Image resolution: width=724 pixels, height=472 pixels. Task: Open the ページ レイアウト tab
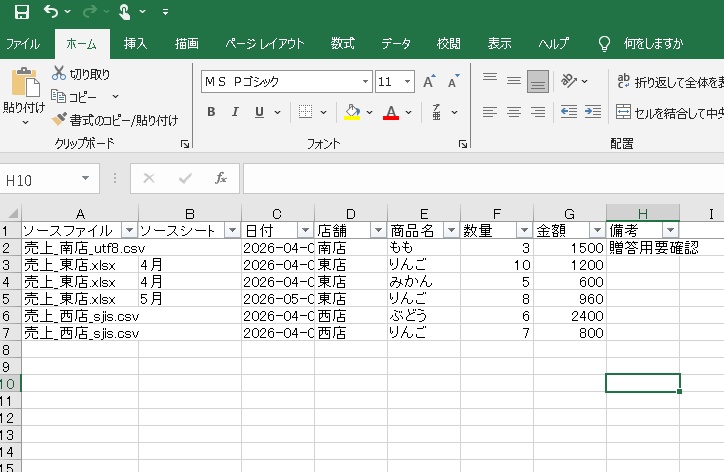click(x=265, y=44)
